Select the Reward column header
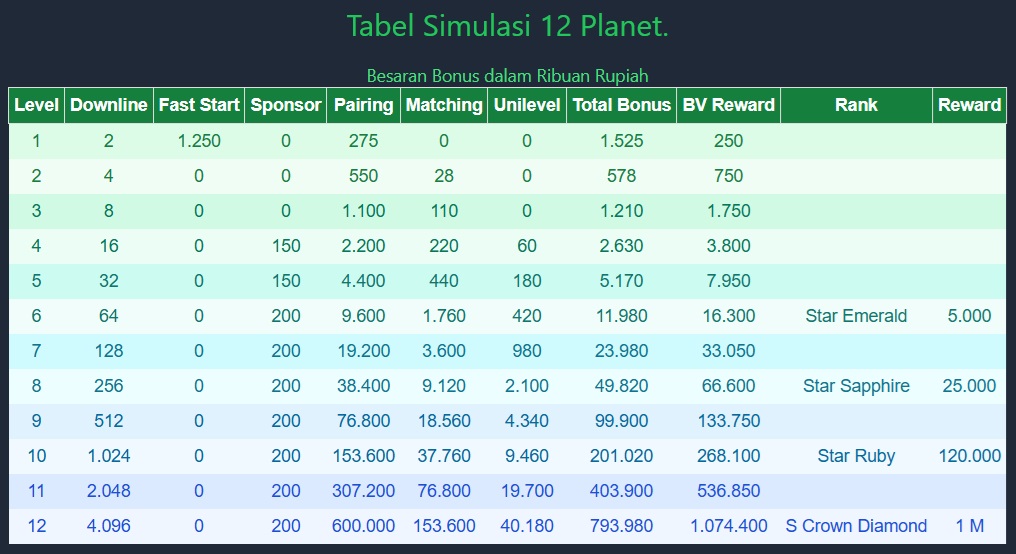This screenshot has height=554, width=1016. pyautogui.click(x=969, y=105)
